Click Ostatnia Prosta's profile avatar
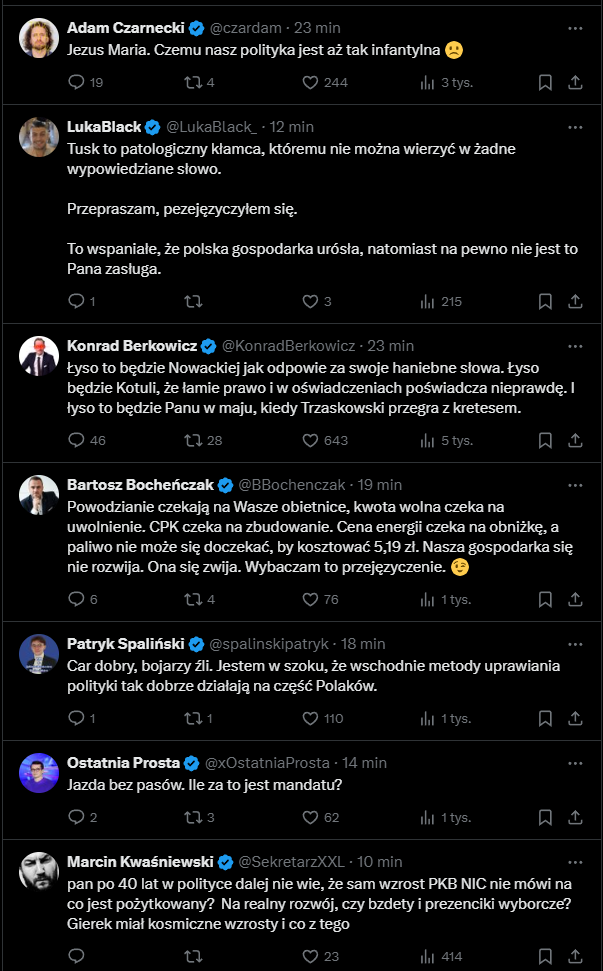Screen dimensions: 603x971 [39, 772]
